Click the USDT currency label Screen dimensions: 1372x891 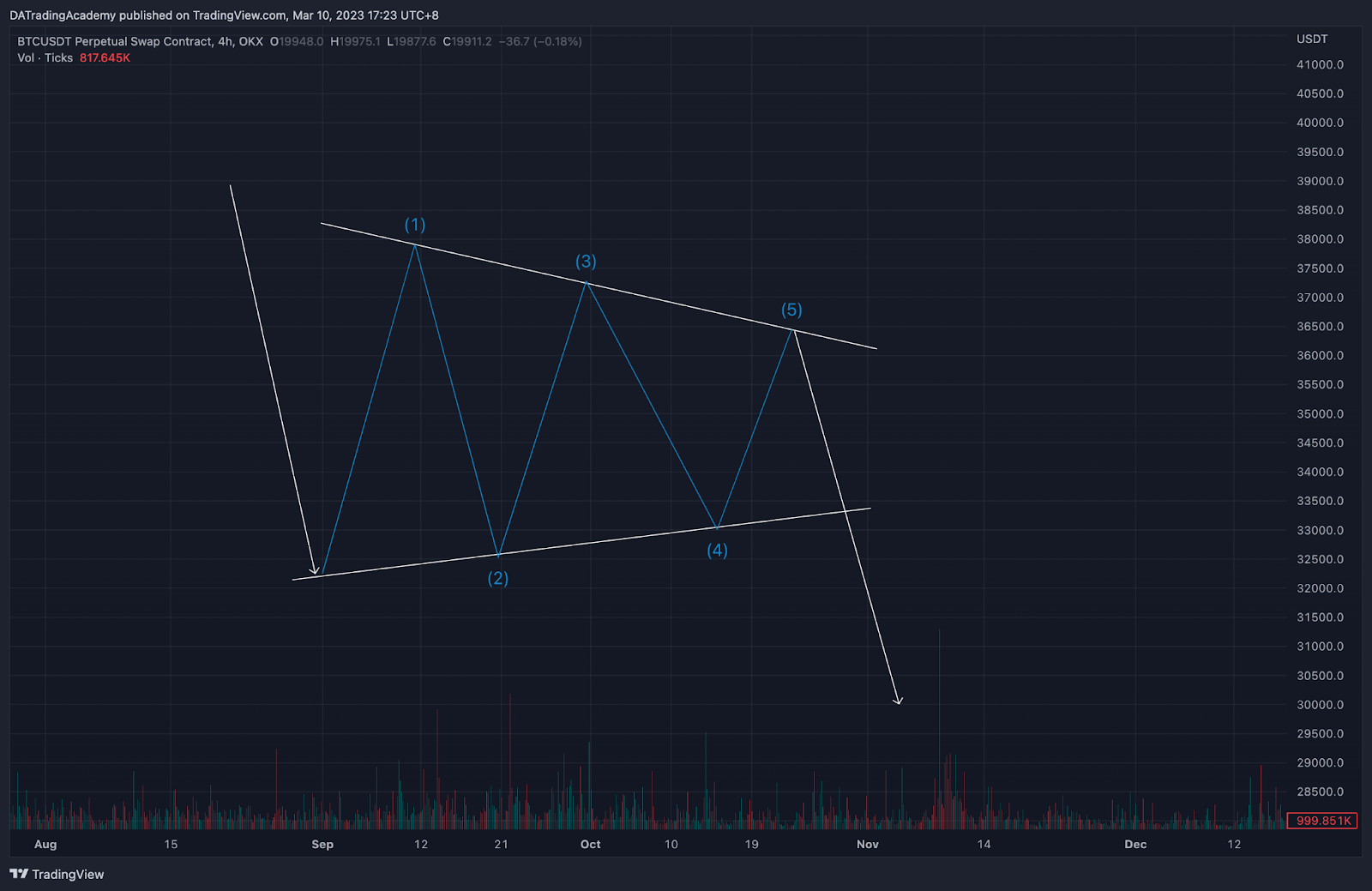(x=1312, y=39)
